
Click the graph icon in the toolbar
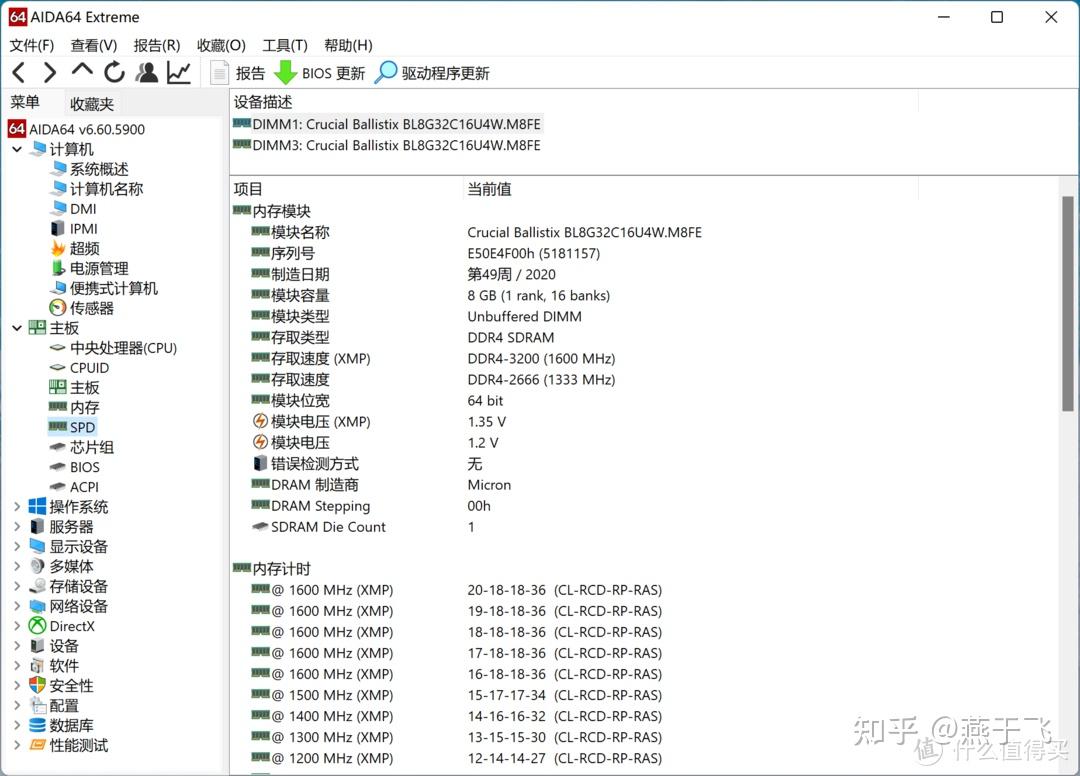pyautogui.click(x=178, y=71)
